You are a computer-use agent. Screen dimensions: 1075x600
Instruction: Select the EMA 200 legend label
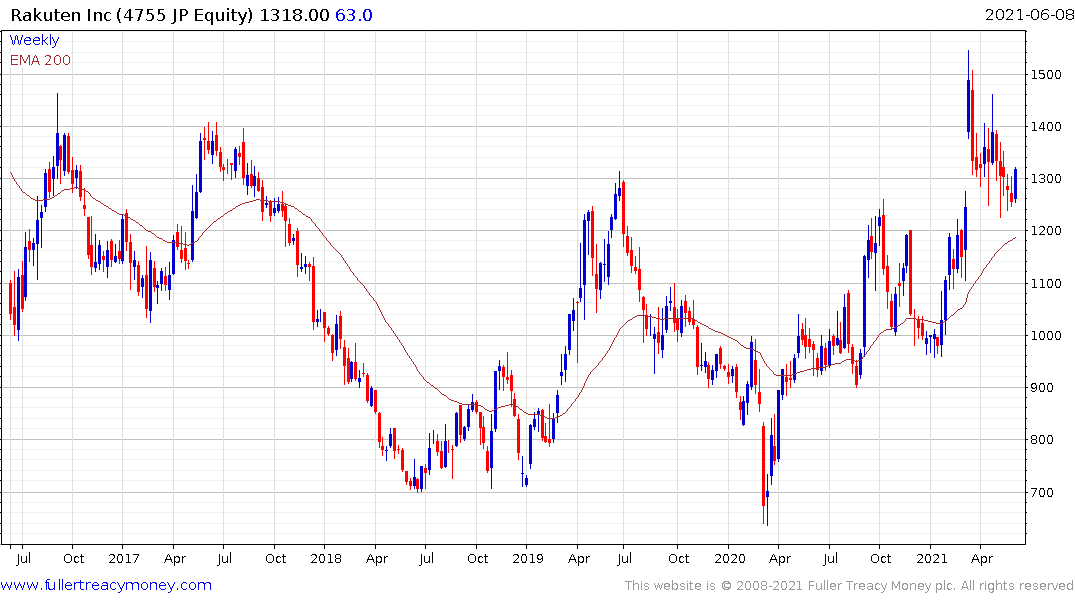40,60
